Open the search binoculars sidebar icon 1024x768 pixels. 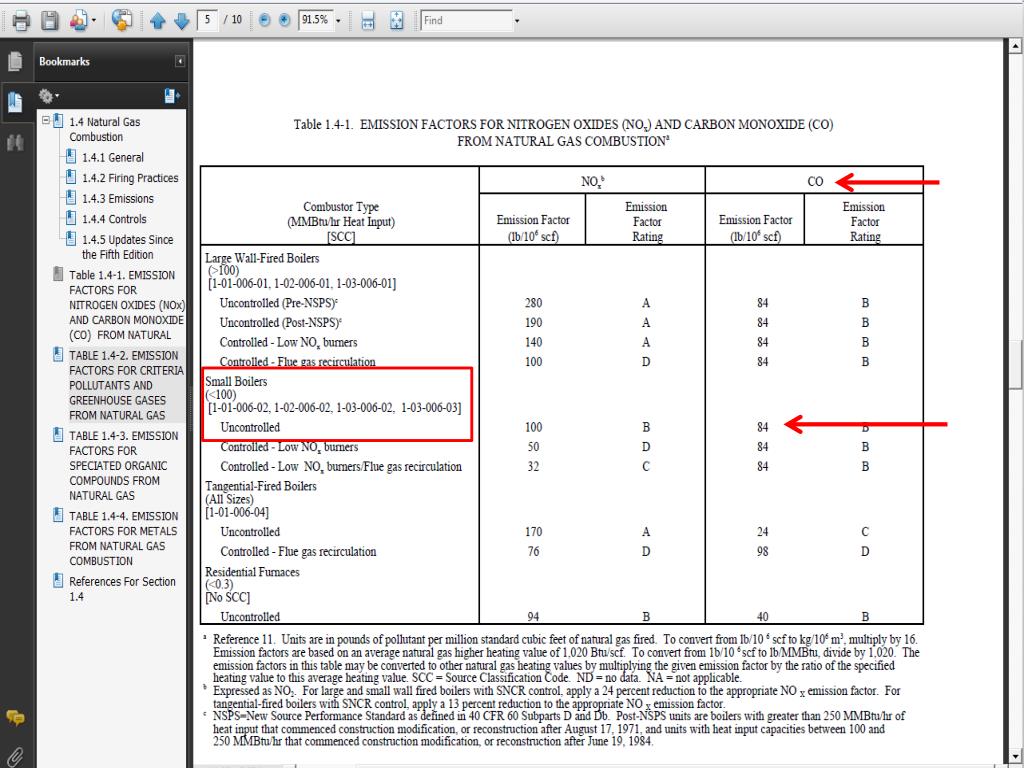click(14, 142)
